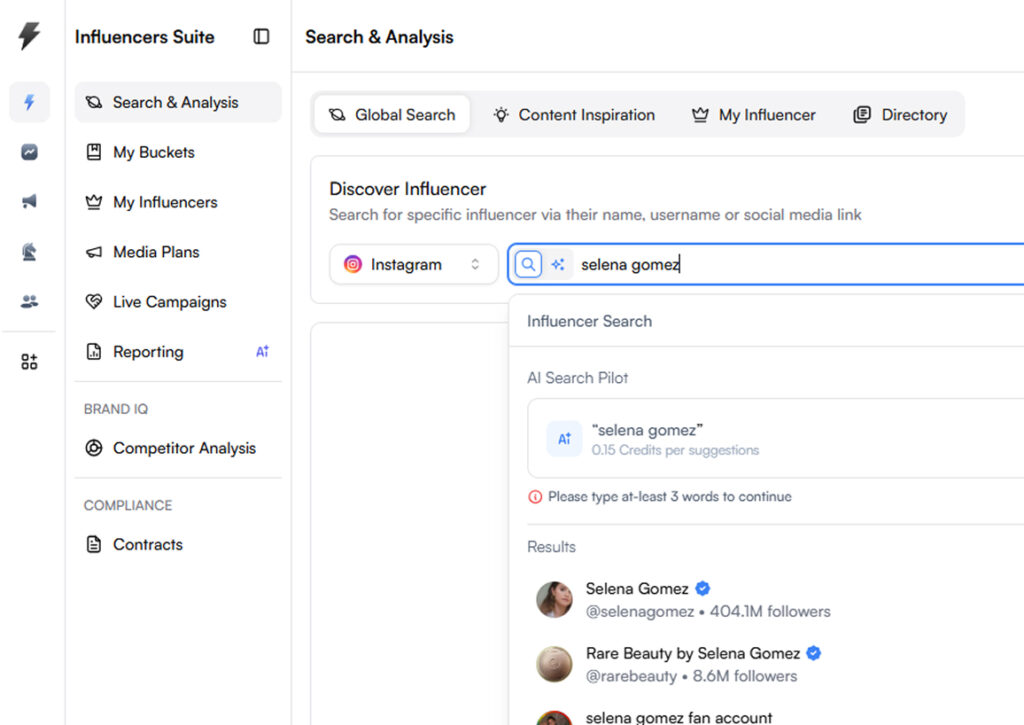Screen dimensions: 1024x725
Task: Click the Selena Gomez profile avatar
Action: (x=554, y=600)
